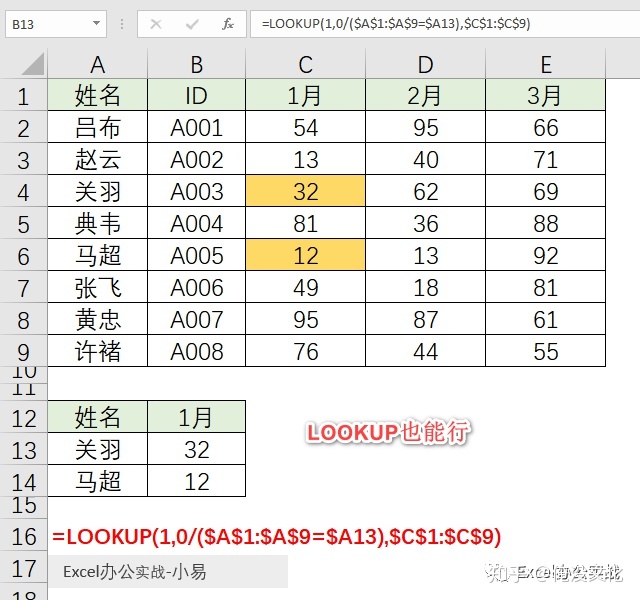Click header cell 3月
The image size is (640, 600).
(545, 95)
